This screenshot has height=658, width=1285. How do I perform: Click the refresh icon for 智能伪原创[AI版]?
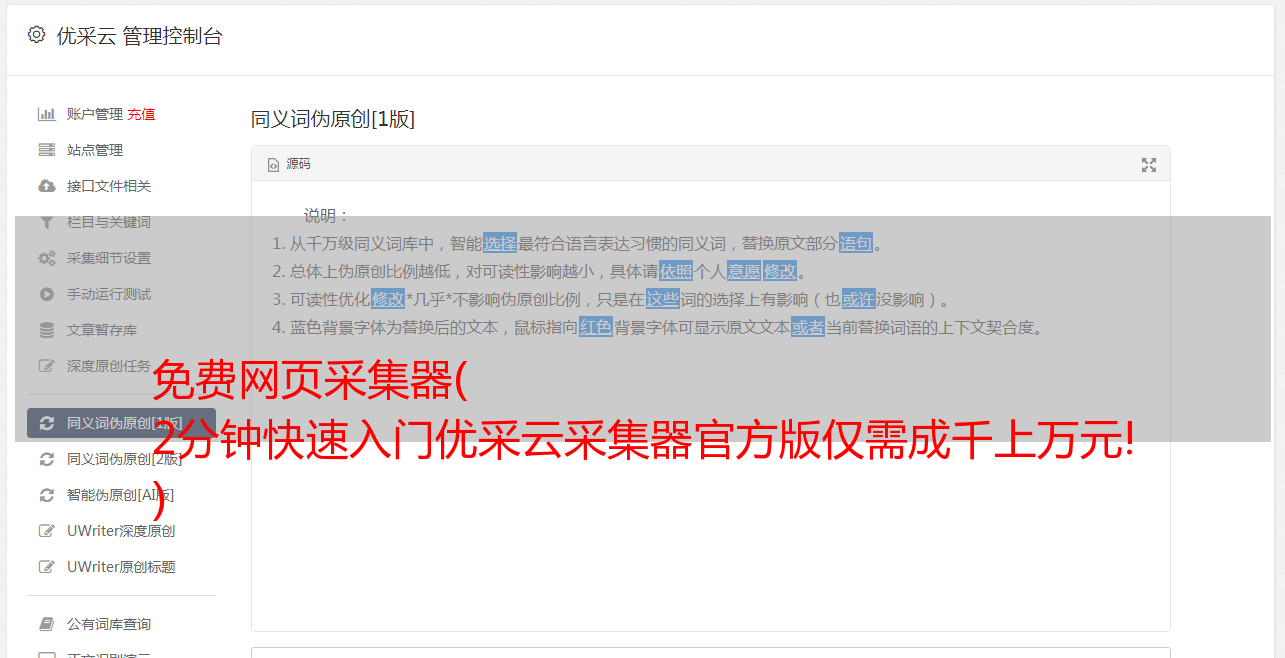[x=46, y=495]
